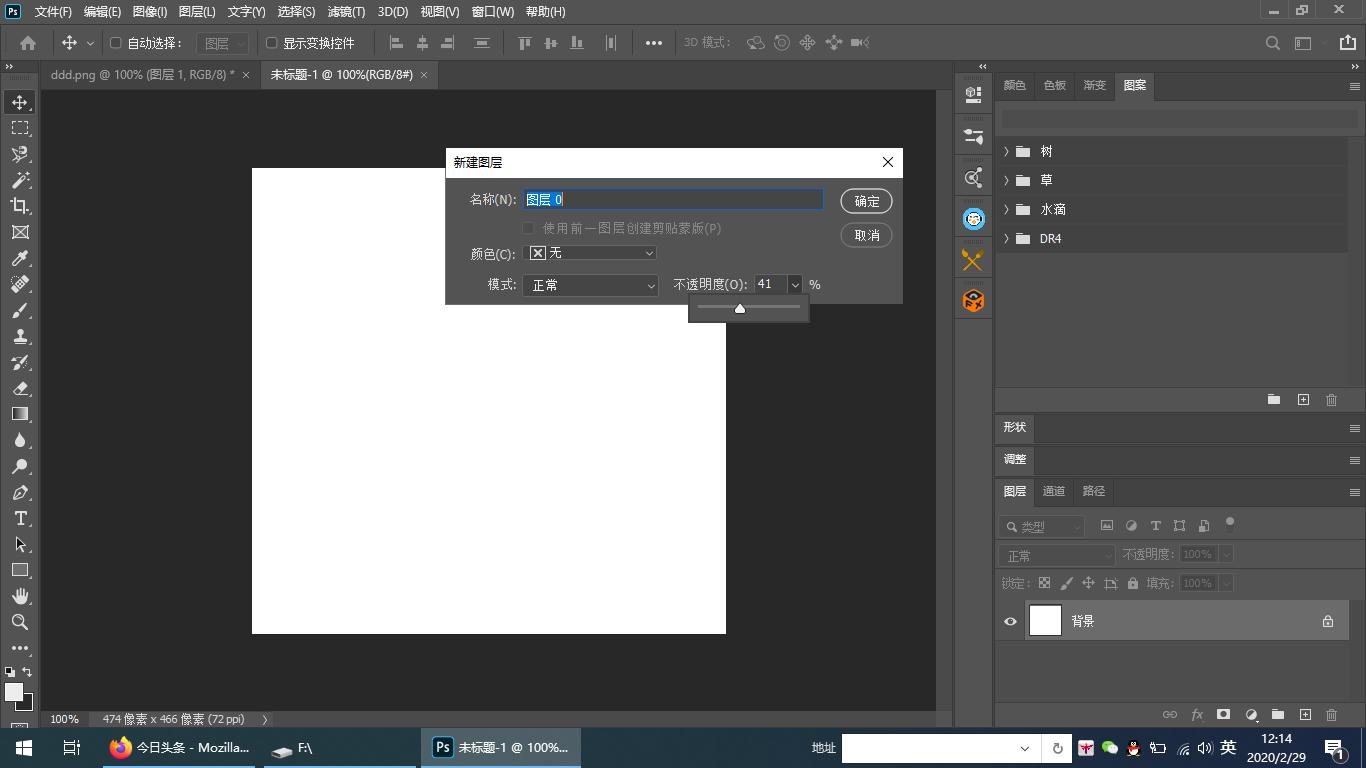Select the Crop tool
The image size is (1366, 768).
tap(20, 206)
